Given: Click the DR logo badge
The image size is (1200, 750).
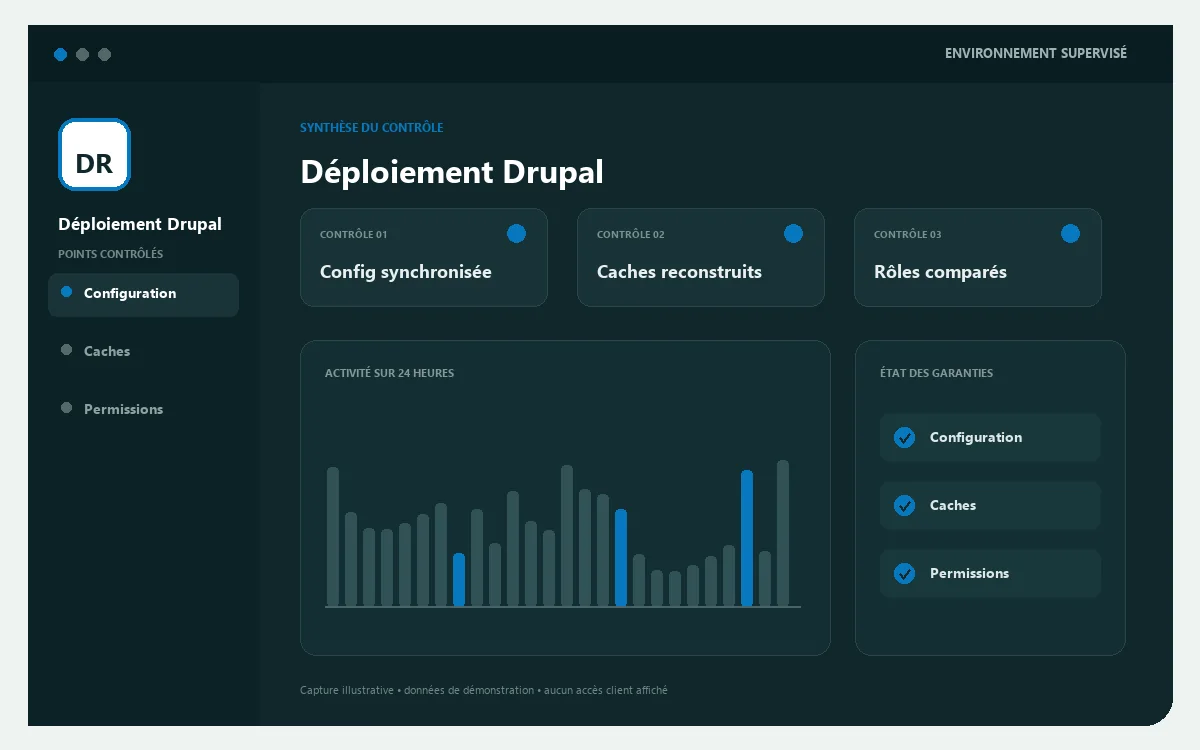Looking at the screenshot, I should [94, 154].
